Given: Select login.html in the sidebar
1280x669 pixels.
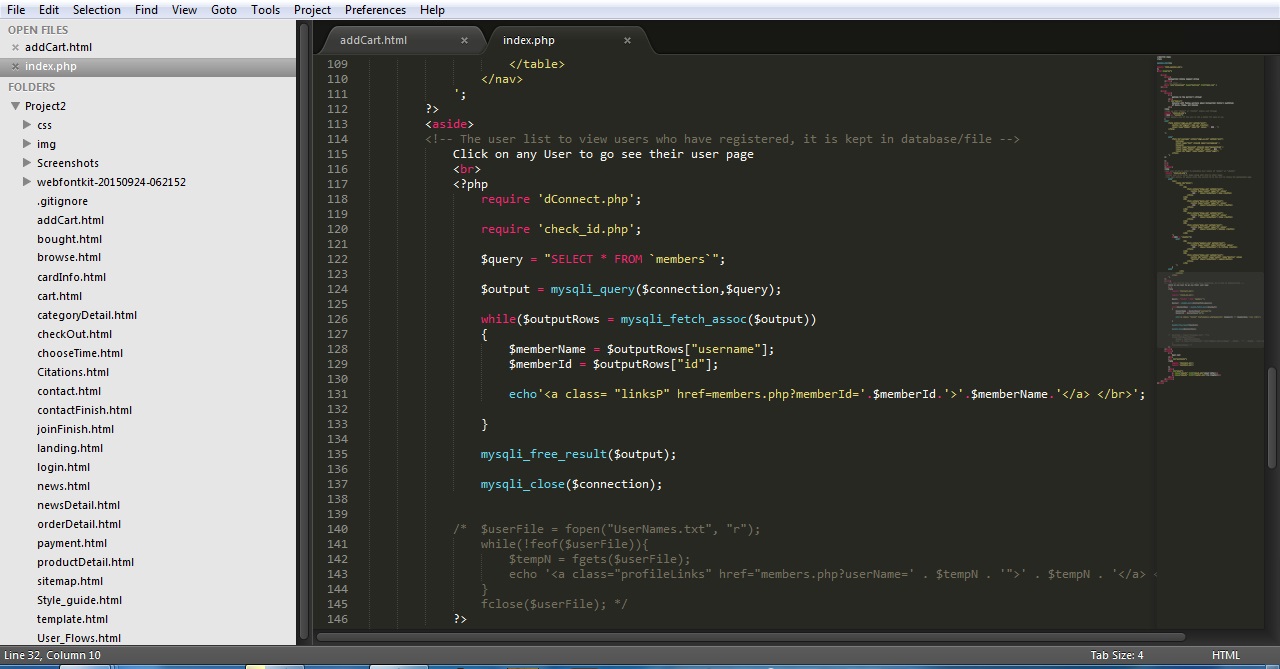Looking at the screenshot, I should 63,466.
